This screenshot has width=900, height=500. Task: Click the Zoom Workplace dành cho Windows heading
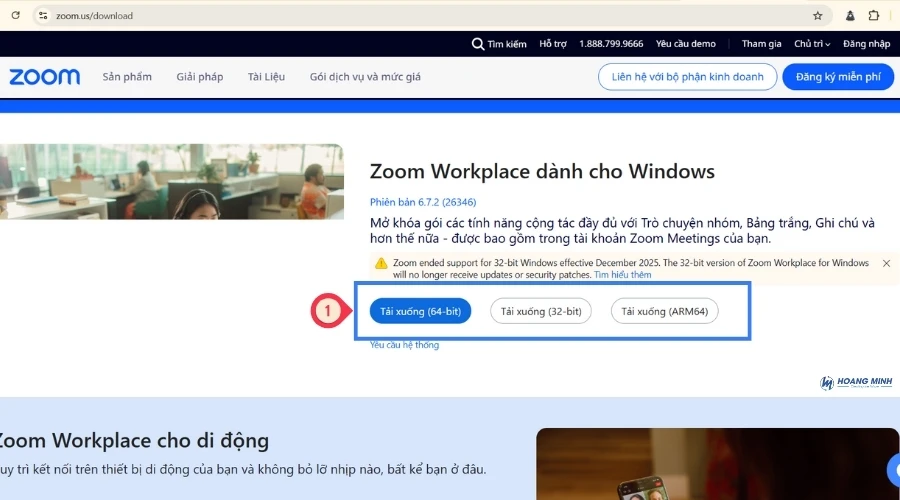542,171
